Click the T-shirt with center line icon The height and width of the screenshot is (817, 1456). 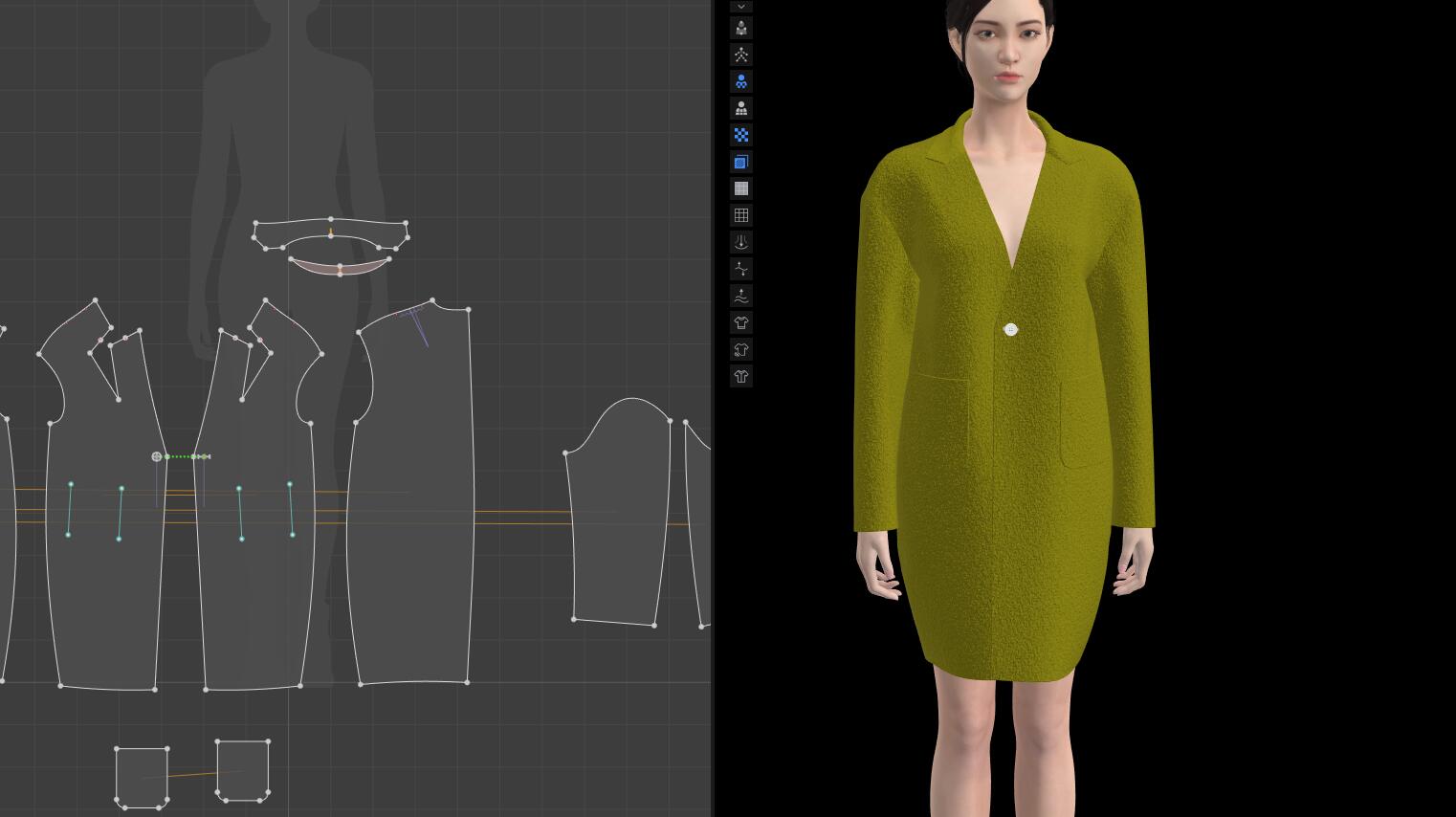[x=741, y=377]
